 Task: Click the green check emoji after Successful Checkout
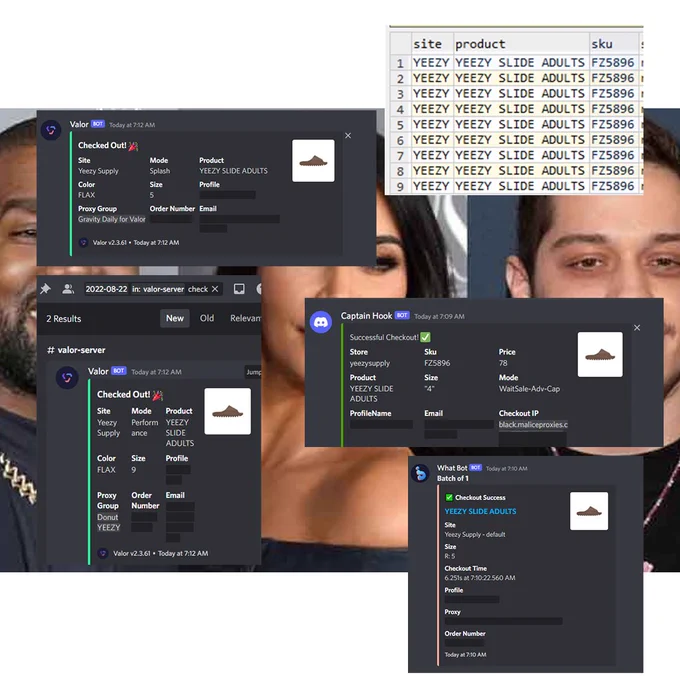click(425, 337)
